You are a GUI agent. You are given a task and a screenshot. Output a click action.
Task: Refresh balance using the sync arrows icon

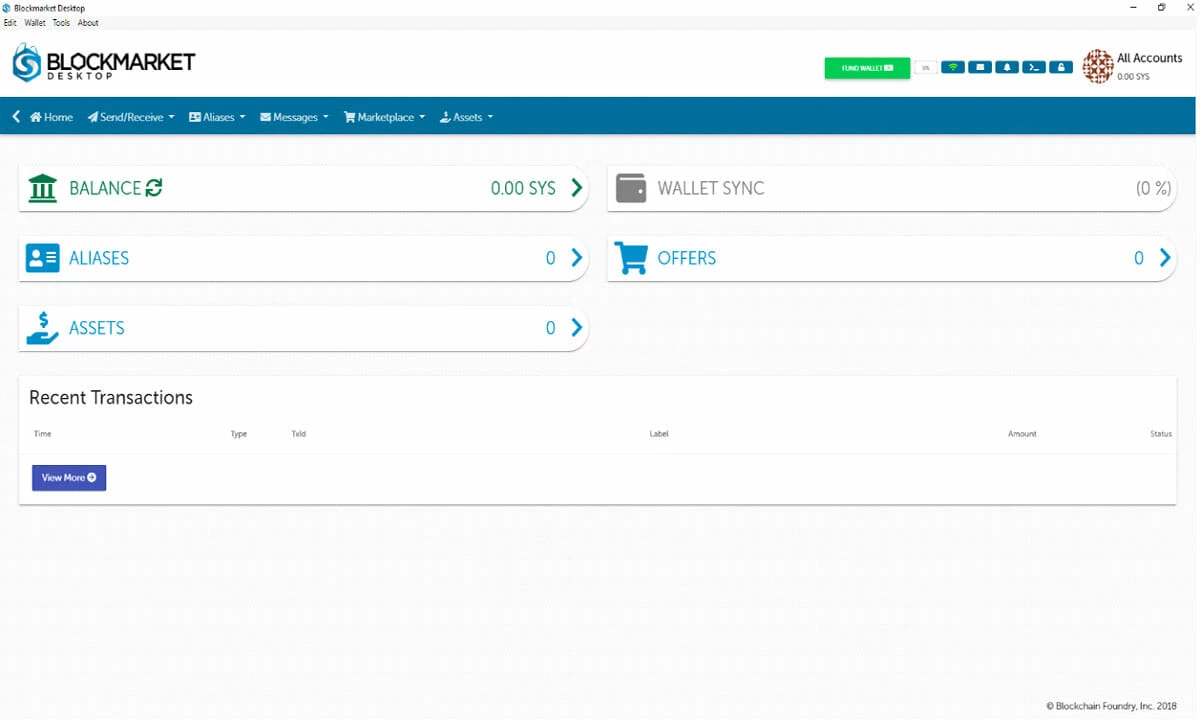click(x=154, y=188)
